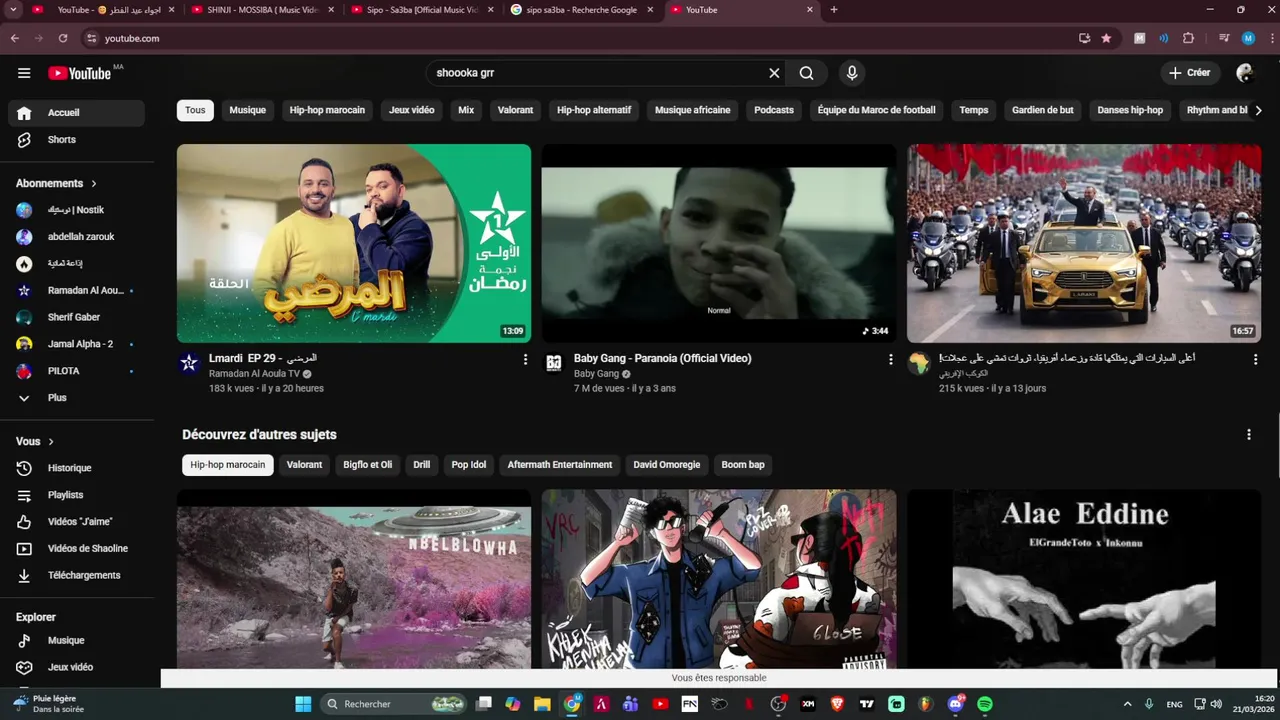Select the Mix filter chip
This screenshot has height=720, width=1280.
466,110
